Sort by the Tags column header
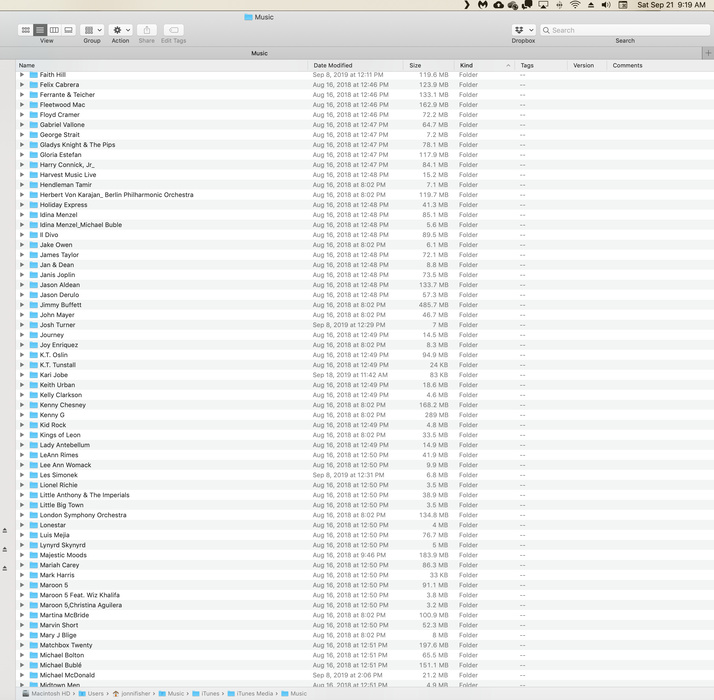This screenshot has width=714, height=700. (x=541, y=66)
